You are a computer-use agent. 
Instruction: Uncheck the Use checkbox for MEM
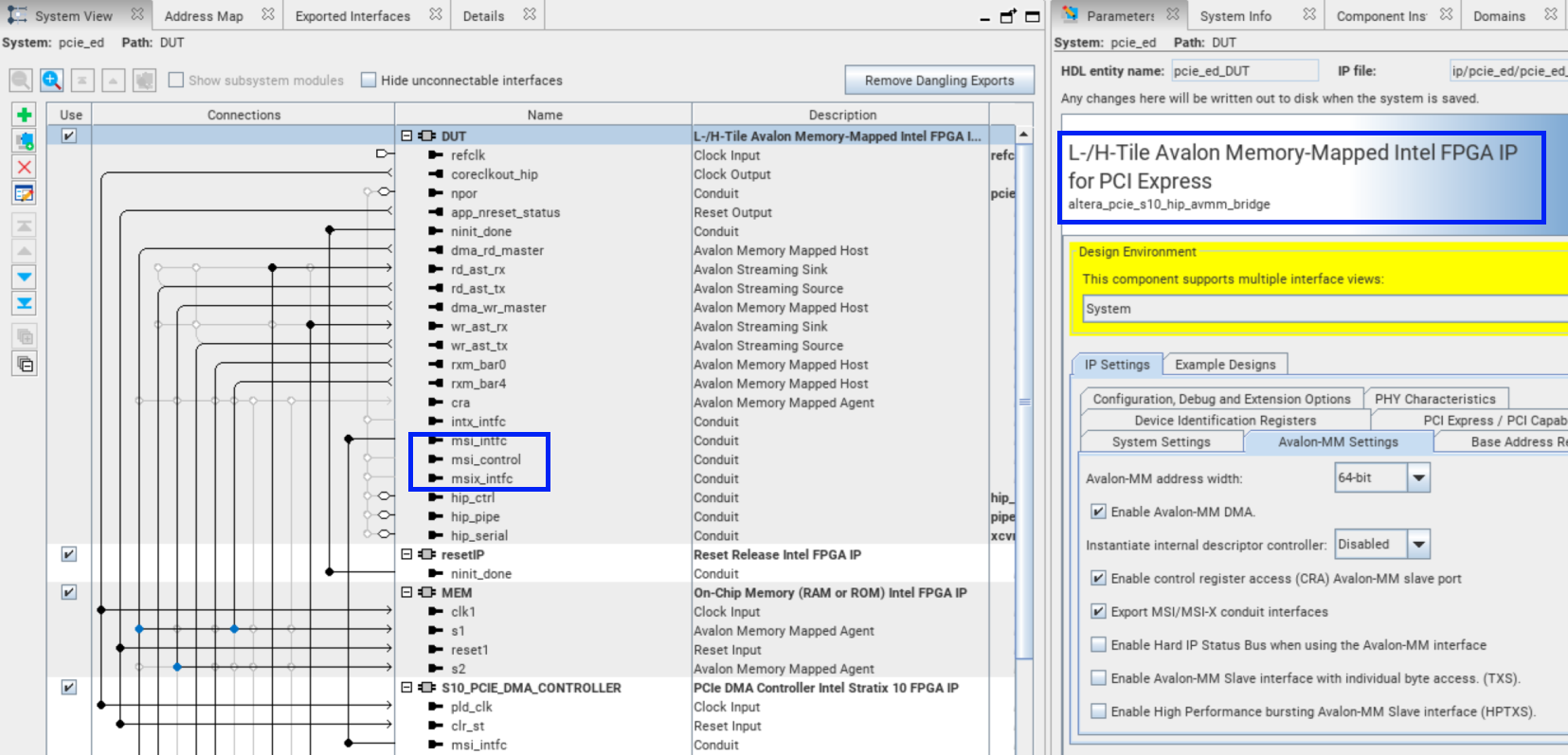[x=69, y=592]
